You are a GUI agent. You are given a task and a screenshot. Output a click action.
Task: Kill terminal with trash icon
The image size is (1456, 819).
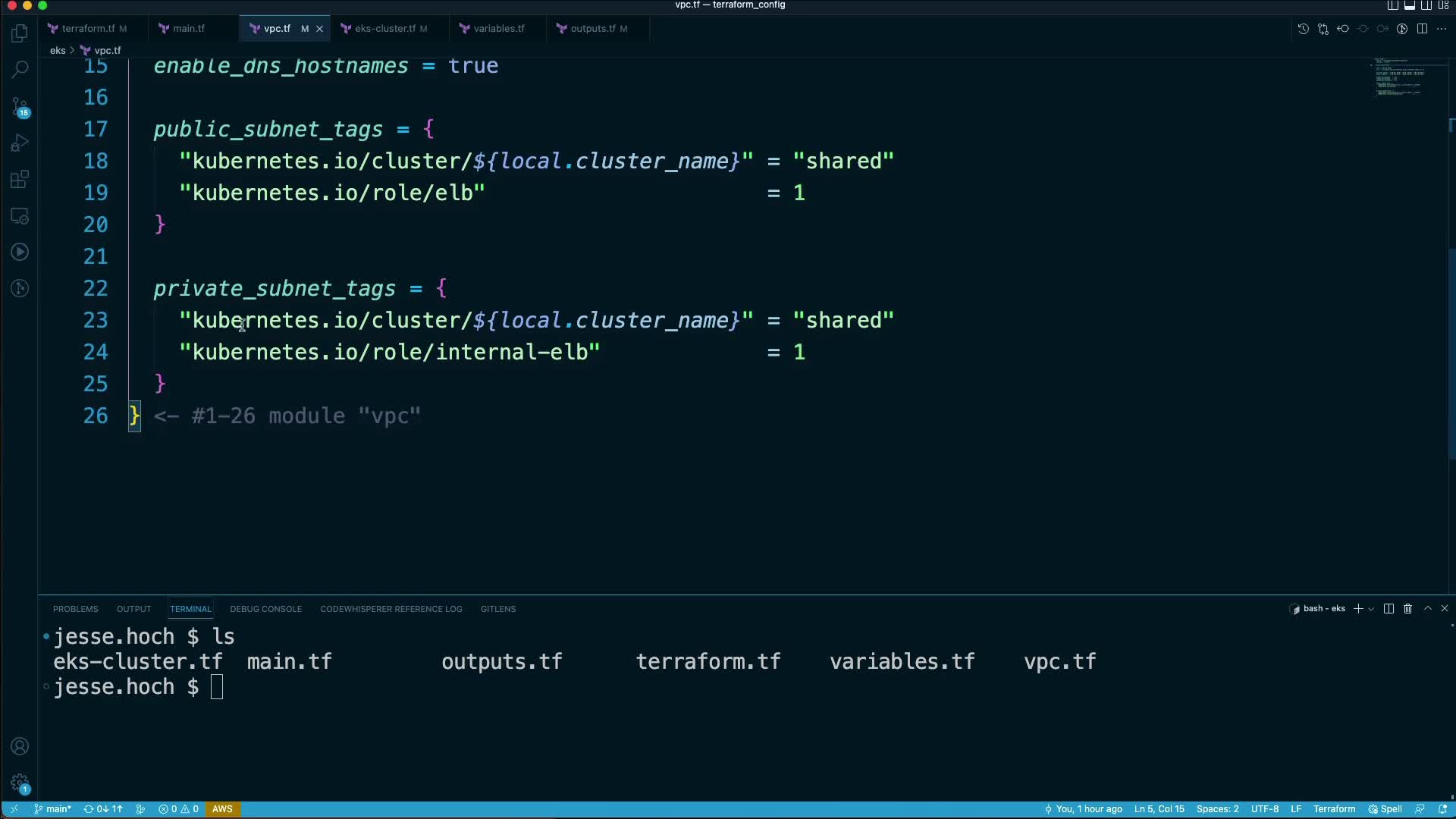[1408, 609]
